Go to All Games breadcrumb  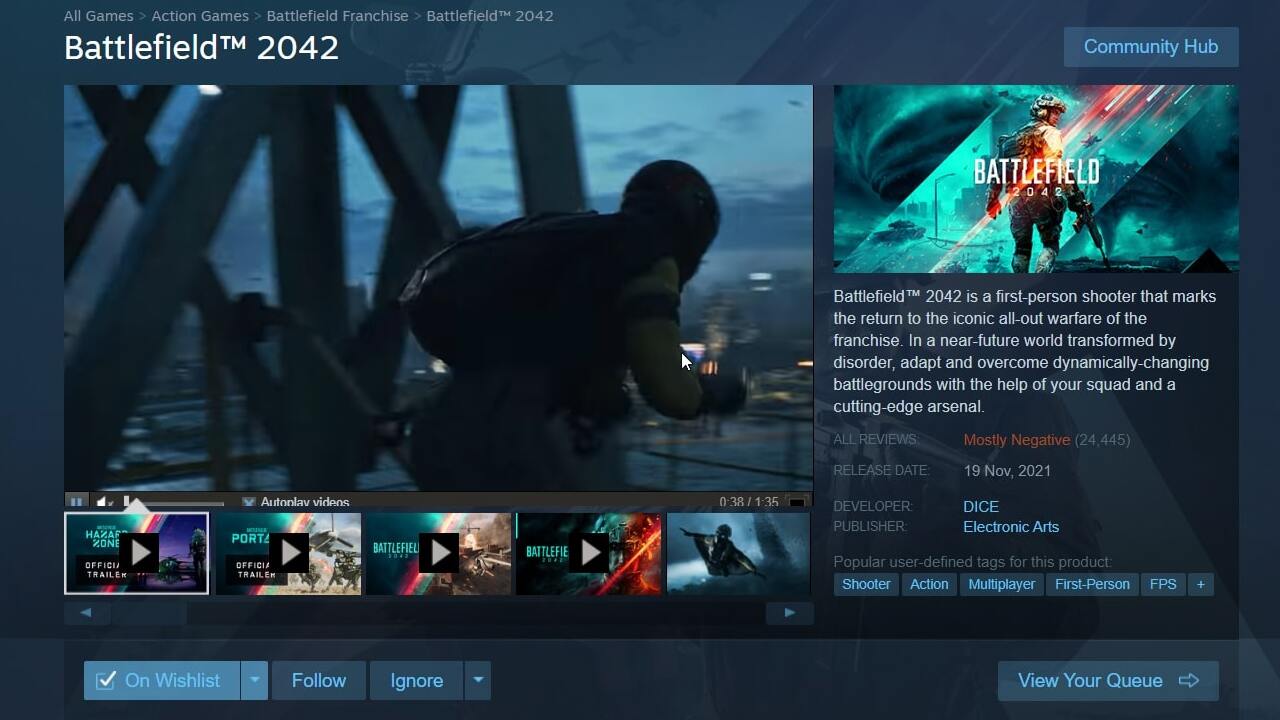99,16
